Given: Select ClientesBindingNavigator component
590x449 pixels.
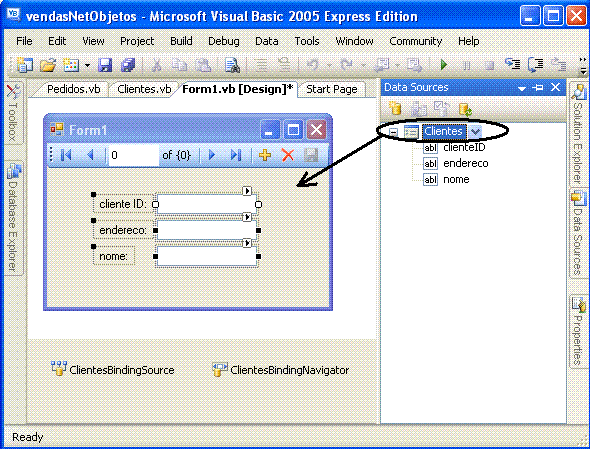Looking at the screenshot, I should tap(280, 369).
